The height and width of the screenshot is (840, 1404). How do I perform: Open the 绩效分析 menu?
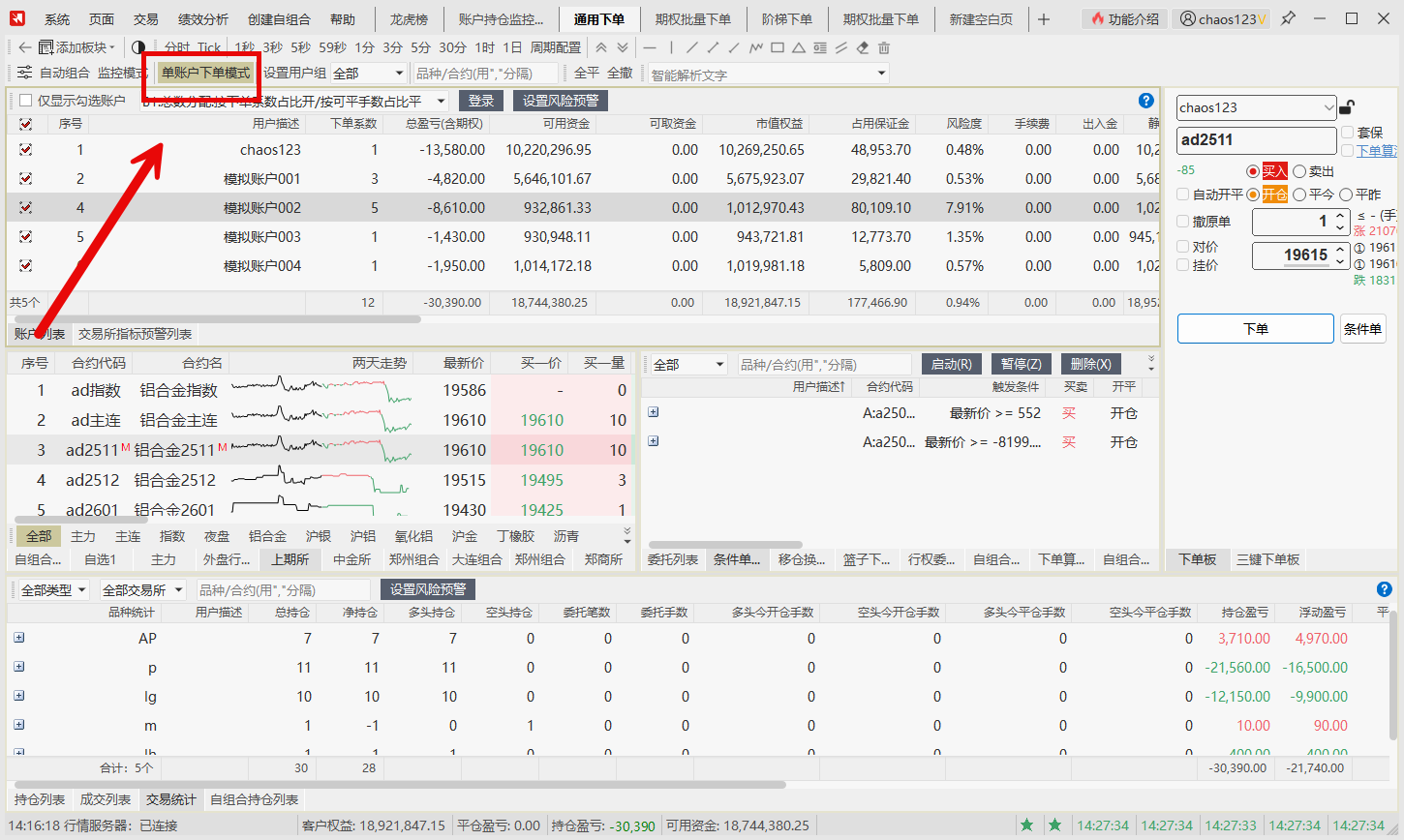pos(203,19)
